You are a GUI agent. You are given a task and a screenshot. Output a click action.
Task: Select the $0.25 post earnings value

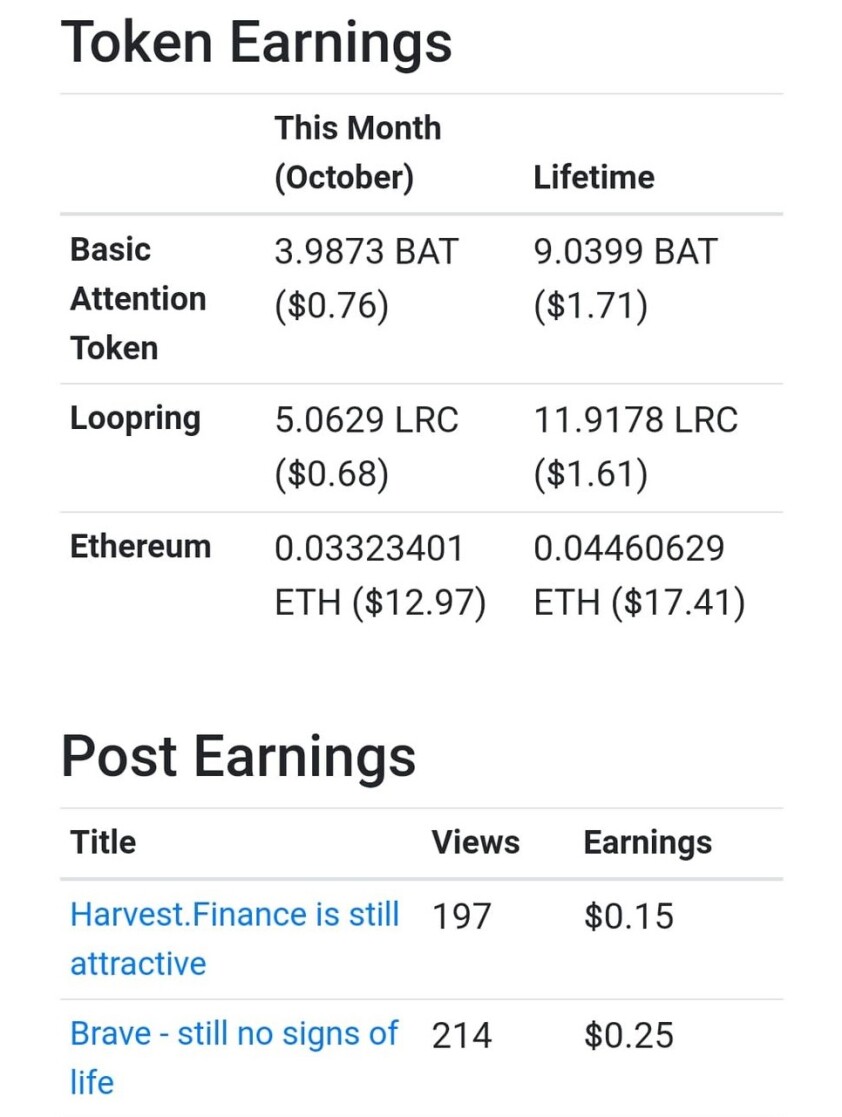coord(628,1035)
